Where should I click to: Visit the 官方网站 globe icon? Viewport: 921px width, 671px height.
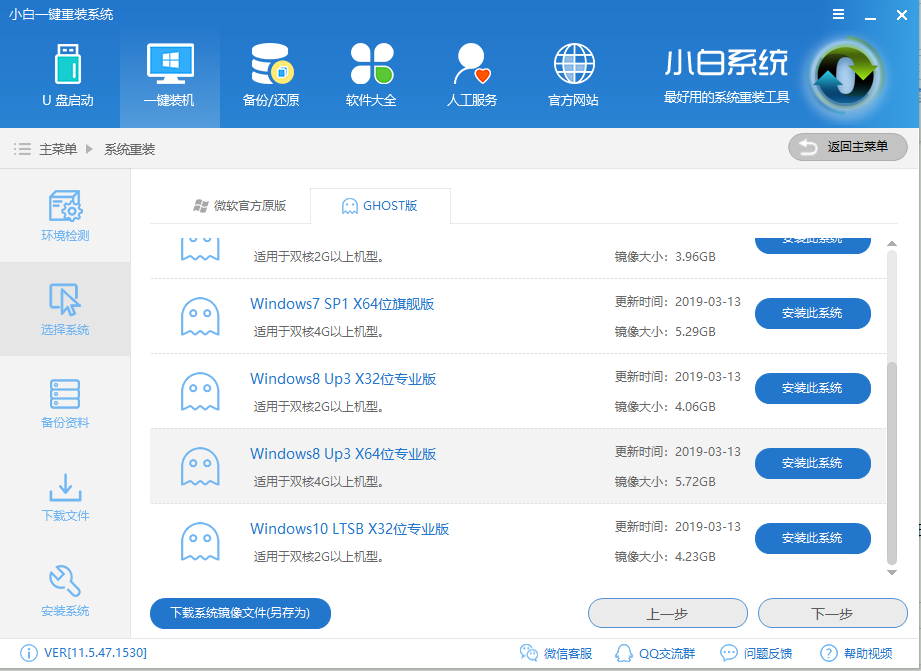574,75
